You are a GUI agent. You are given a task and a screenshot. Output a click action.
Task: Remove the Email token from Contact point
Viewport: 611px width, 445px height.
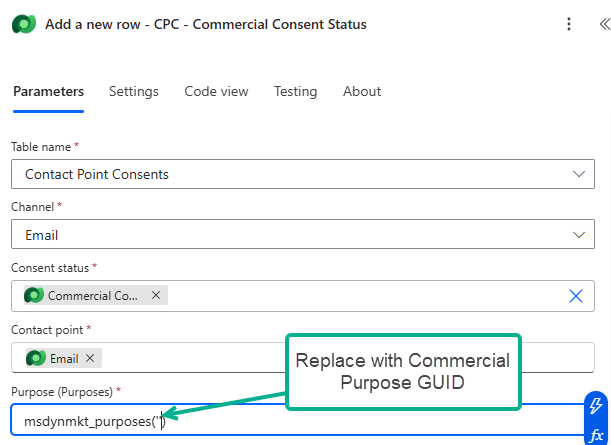coord(90,358)
